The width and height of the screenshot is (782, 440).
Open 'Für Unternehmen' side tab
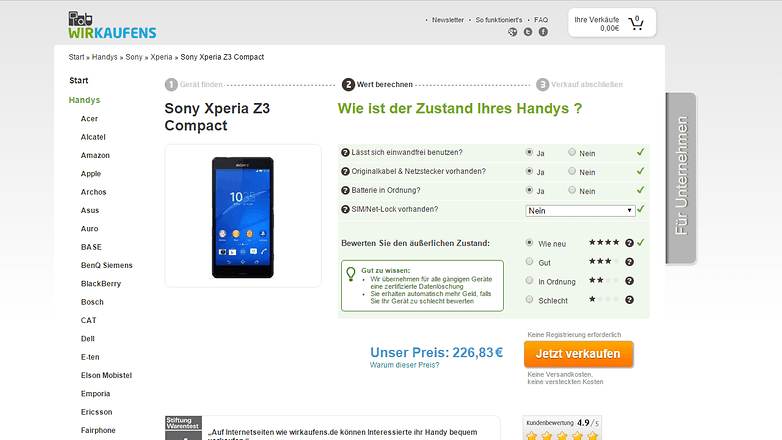tap(681, 178)
